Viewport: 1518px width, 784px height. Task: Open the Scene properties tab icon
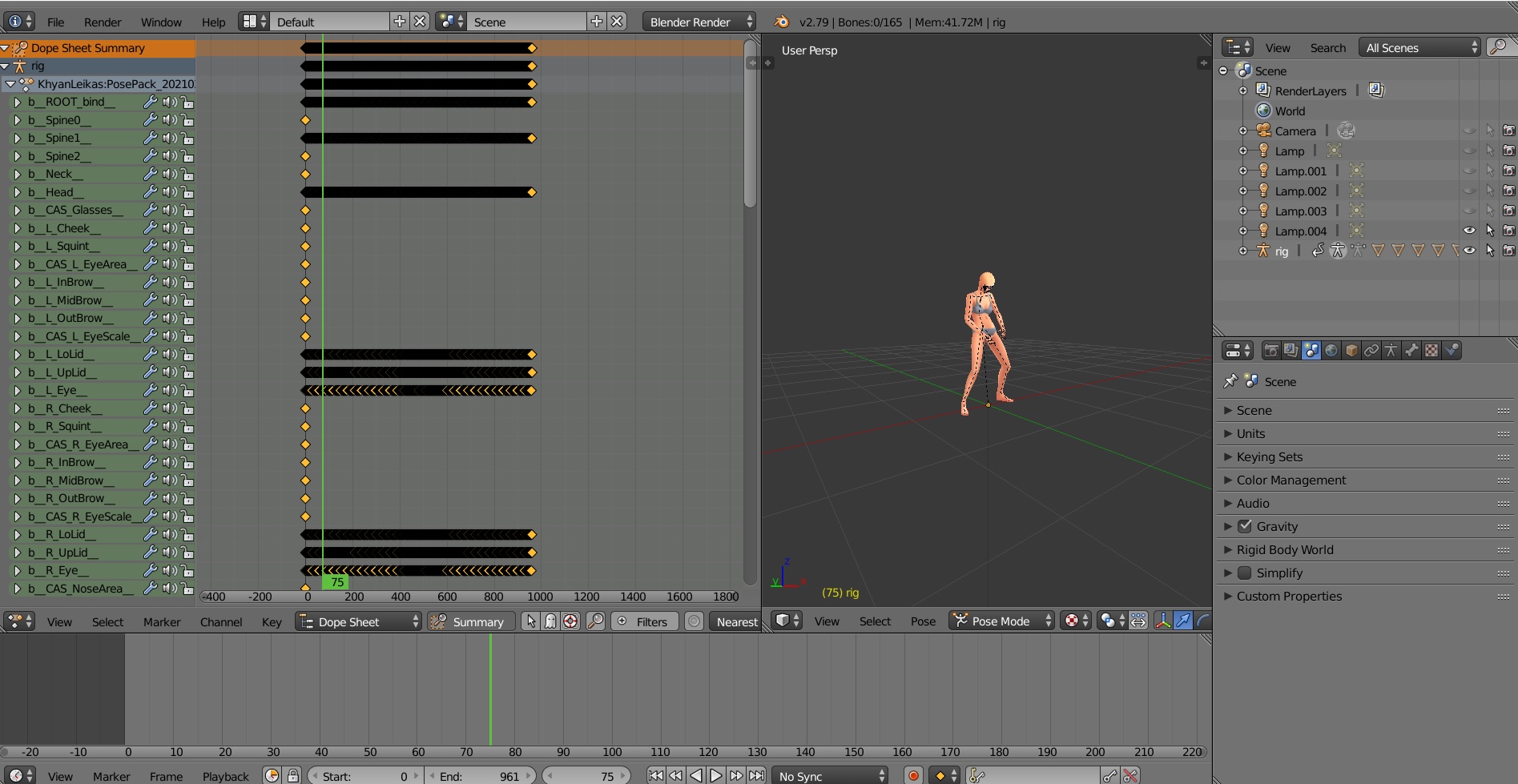tap(1311, 351)
